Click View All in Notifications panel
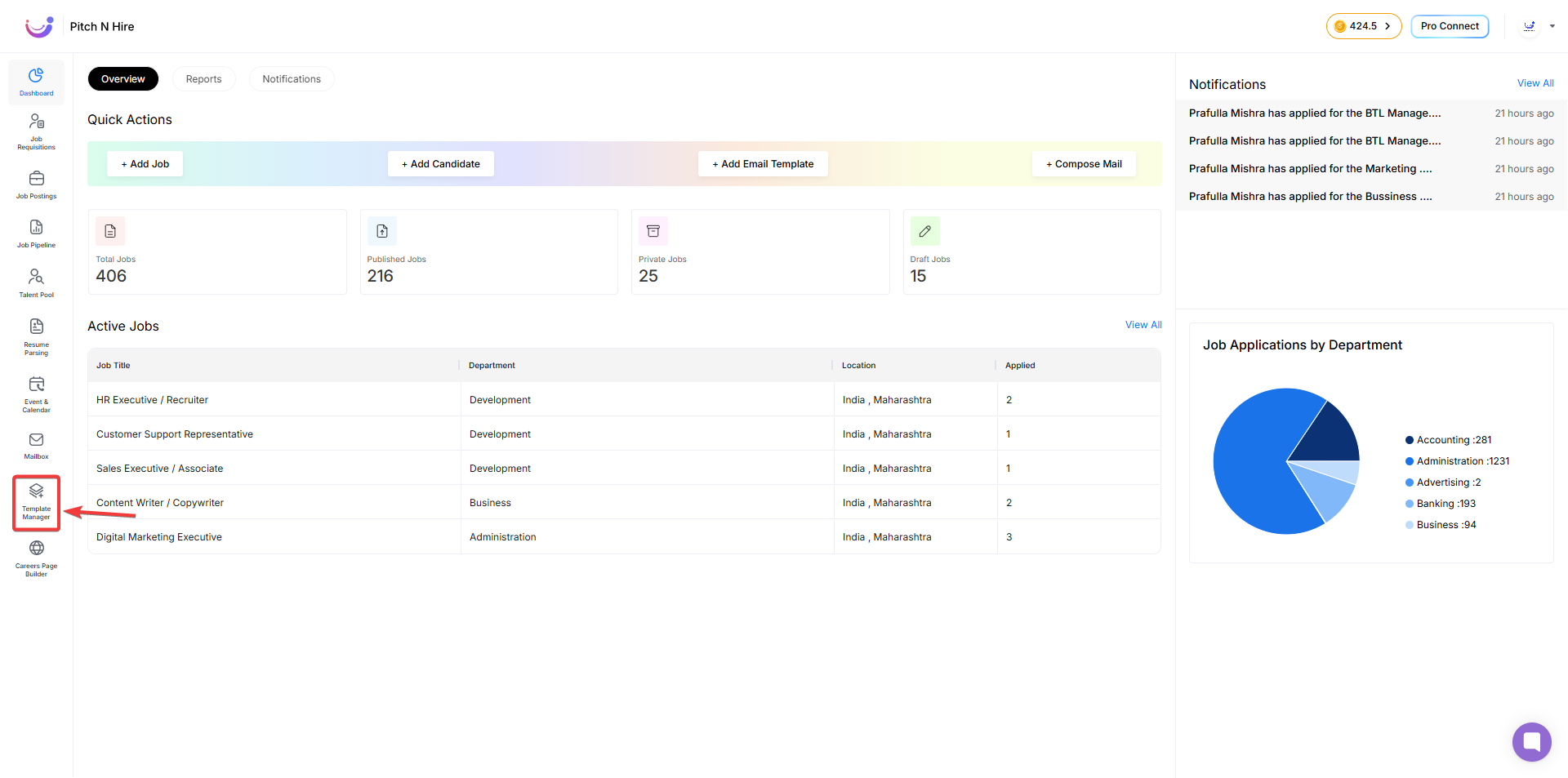1568x778 pixels. point(1535,83)
